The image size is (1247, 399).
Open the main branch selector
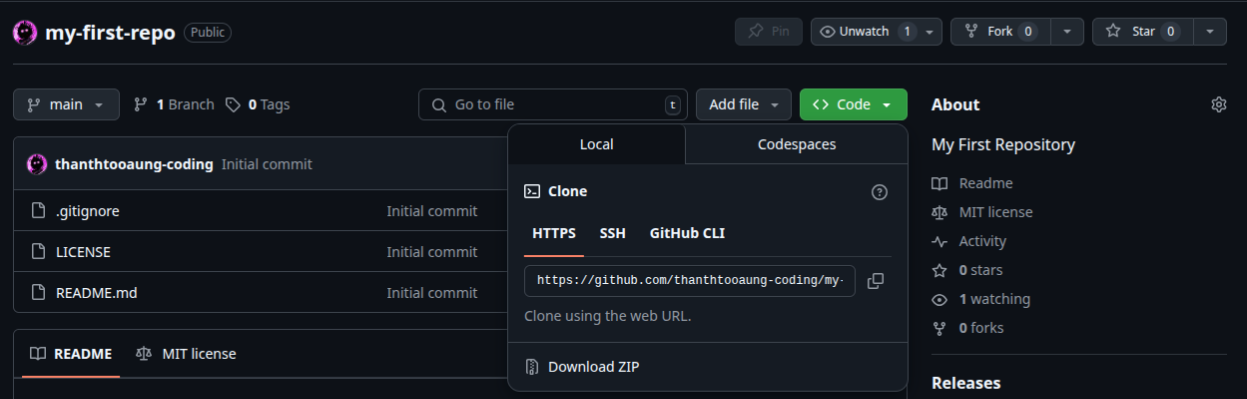[x=66, y=104]
